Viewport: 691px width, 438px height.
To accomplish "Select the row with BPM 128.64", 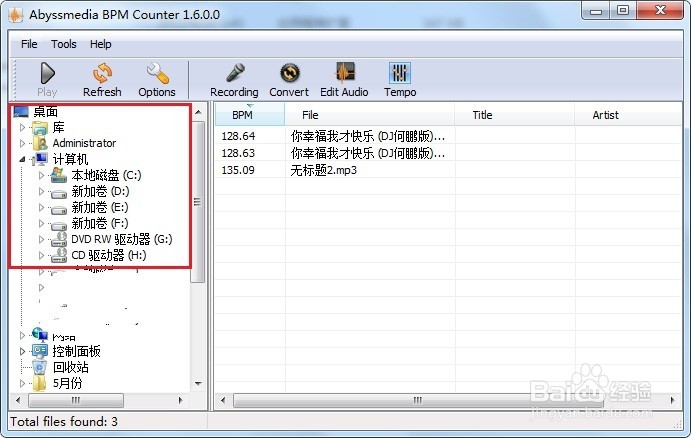I will click(448, 136).
